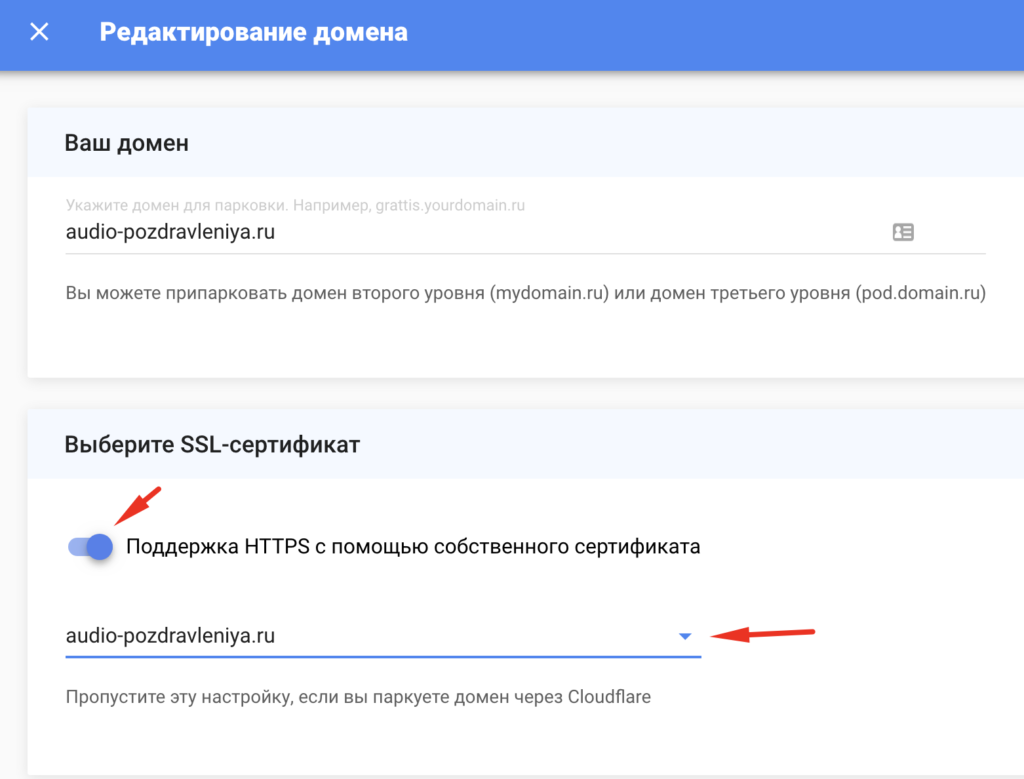Screen dimensions: 1024x779
Task: Click the label 'Поддержка HTTPS с помощью собственного сертификата'
Action: [413, 547]
